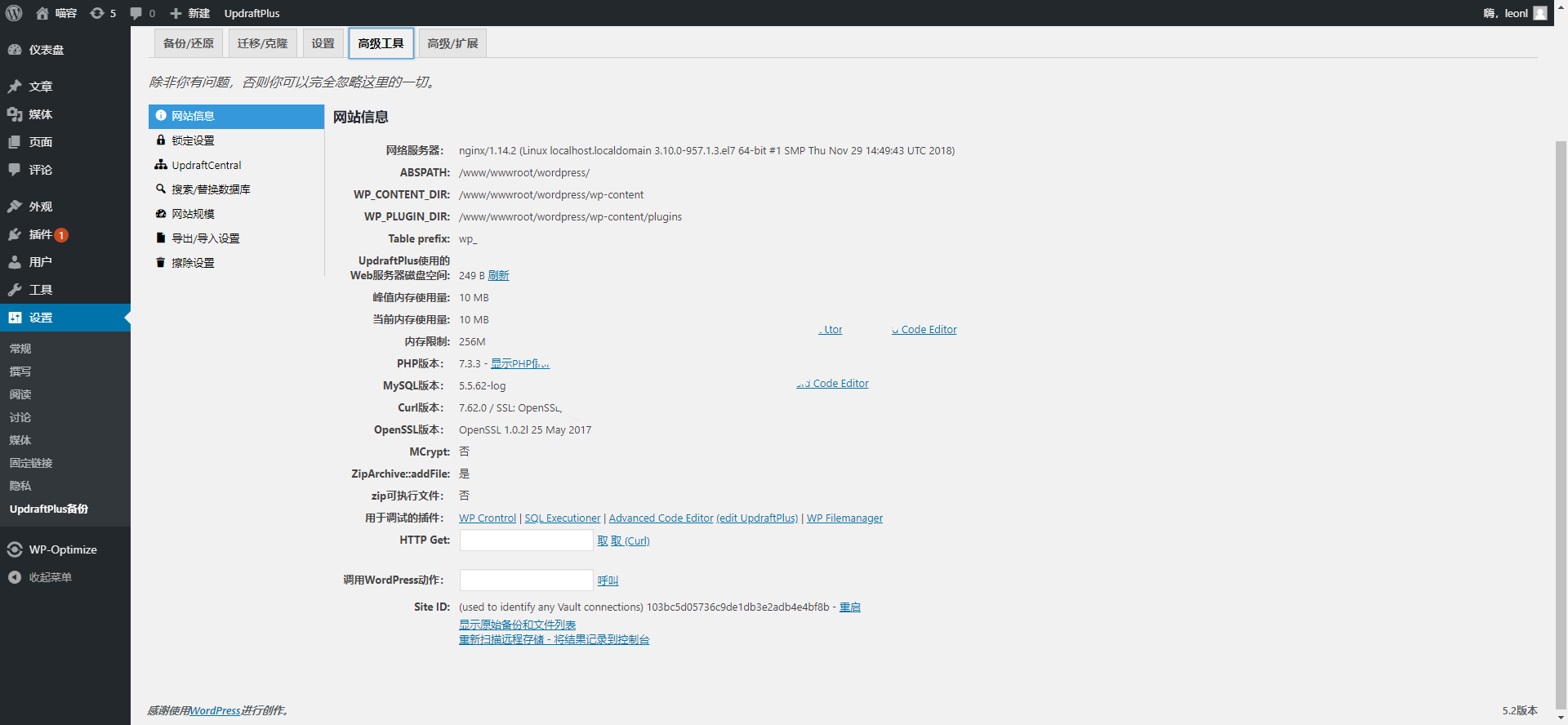Viewport: 1568px width, 725px height.
Task: Click the 刷新 link beside disk space
Action: click(x=498, y=276)
